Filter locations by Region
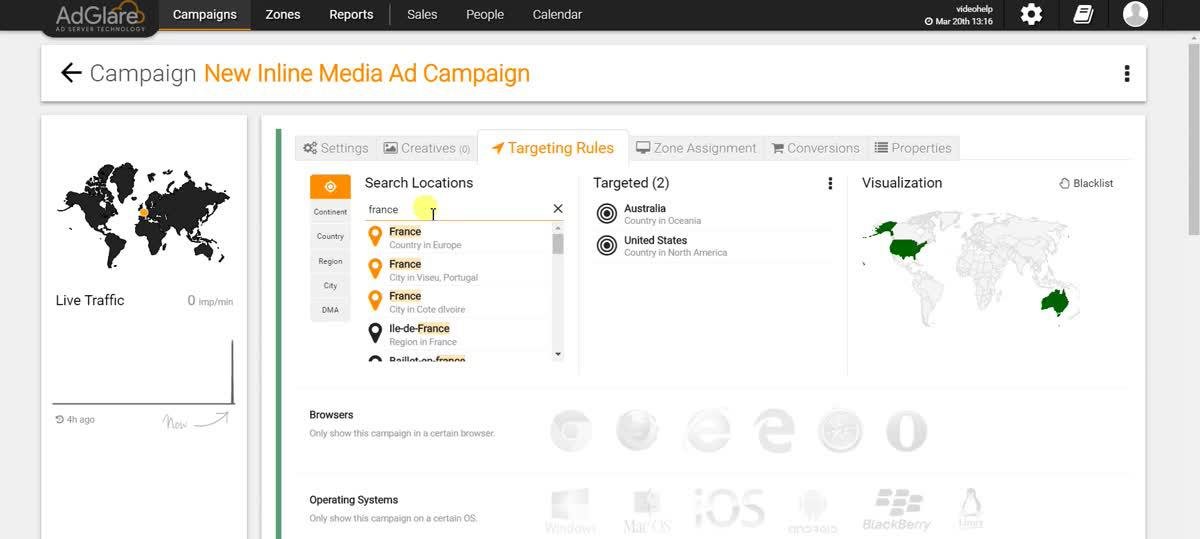 330,261
